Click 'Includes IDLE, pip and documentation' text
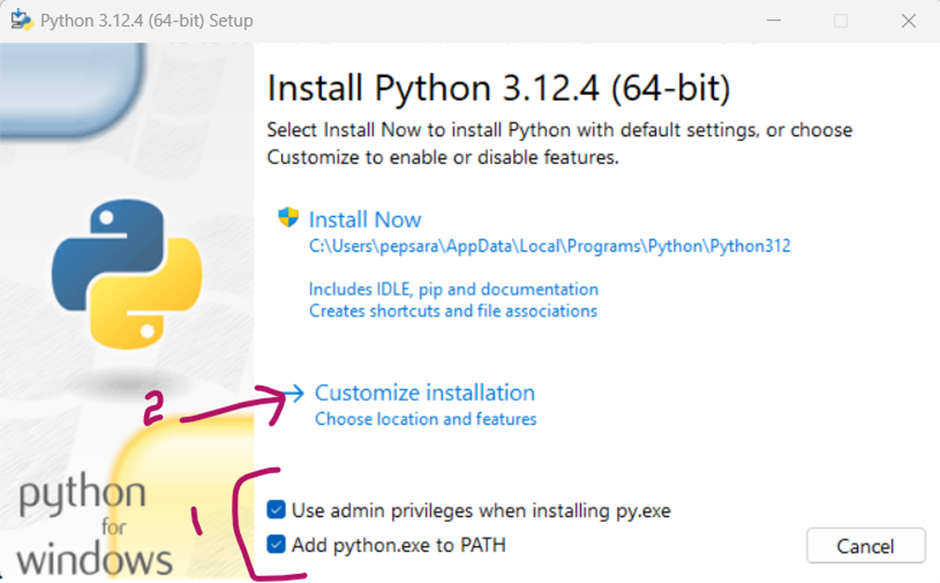This screenshot has height=583, width=940. (x=453, y=289)
